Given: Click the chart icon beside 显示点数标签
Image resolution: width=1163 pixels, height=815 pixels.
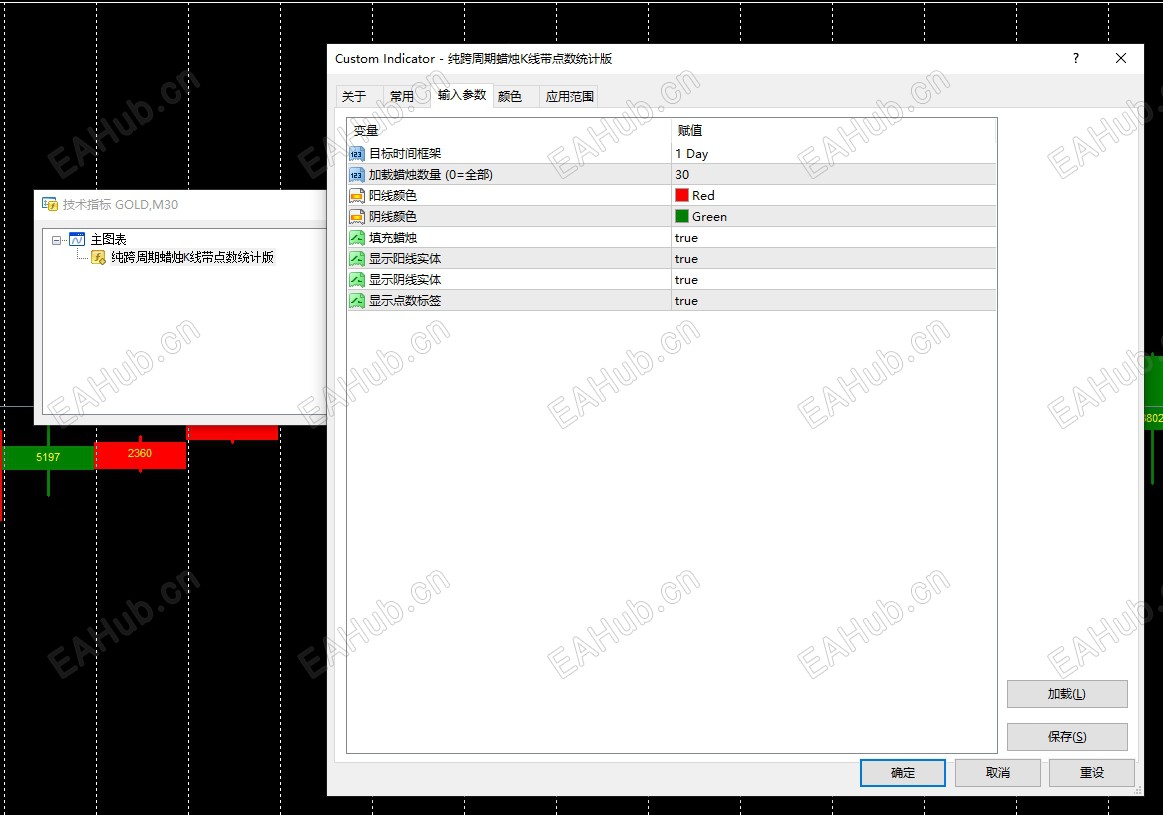Looking at the screenshot, I should click(357, 300).
